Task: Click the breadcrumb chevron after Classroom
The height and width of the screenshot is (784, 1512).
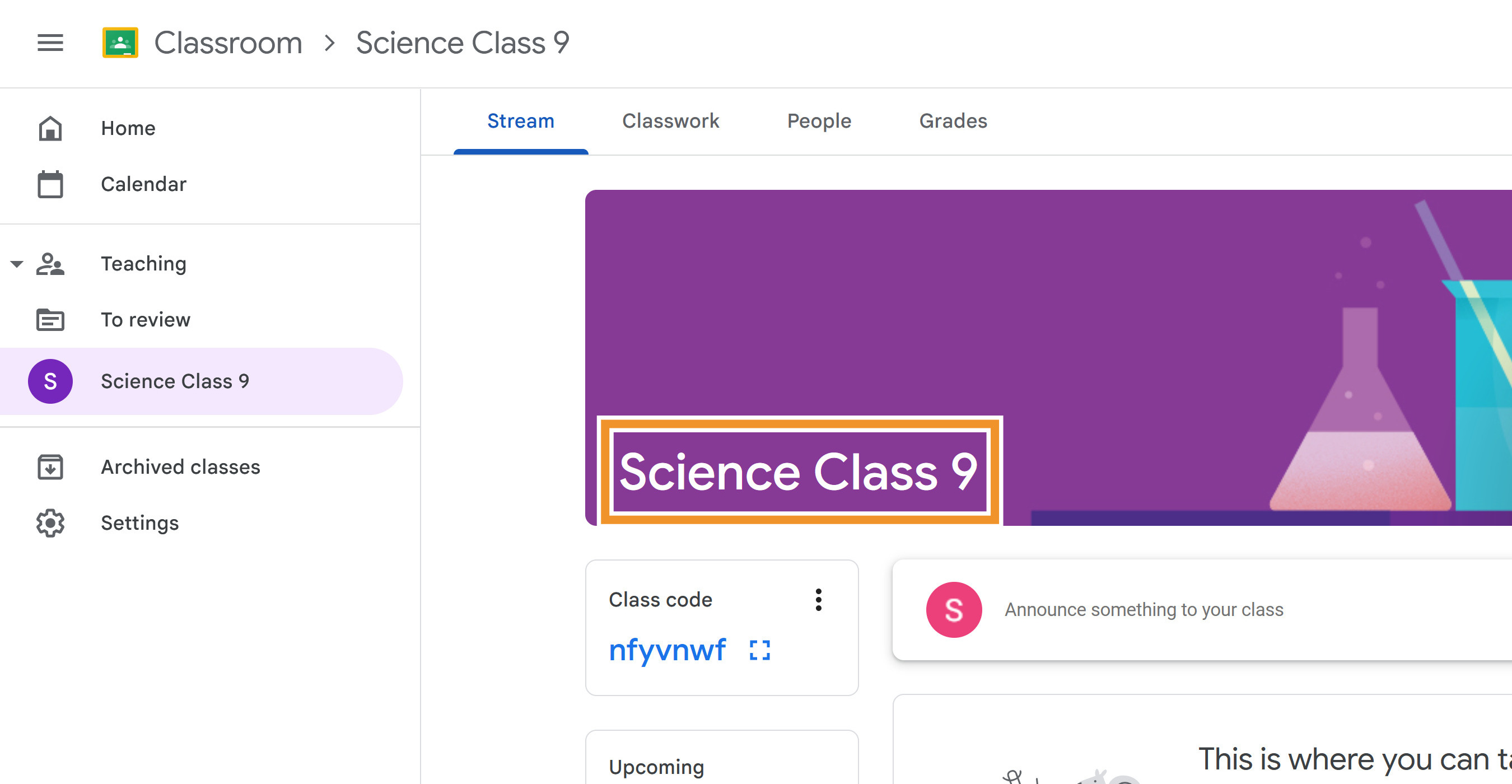Action: pos(329,43)
